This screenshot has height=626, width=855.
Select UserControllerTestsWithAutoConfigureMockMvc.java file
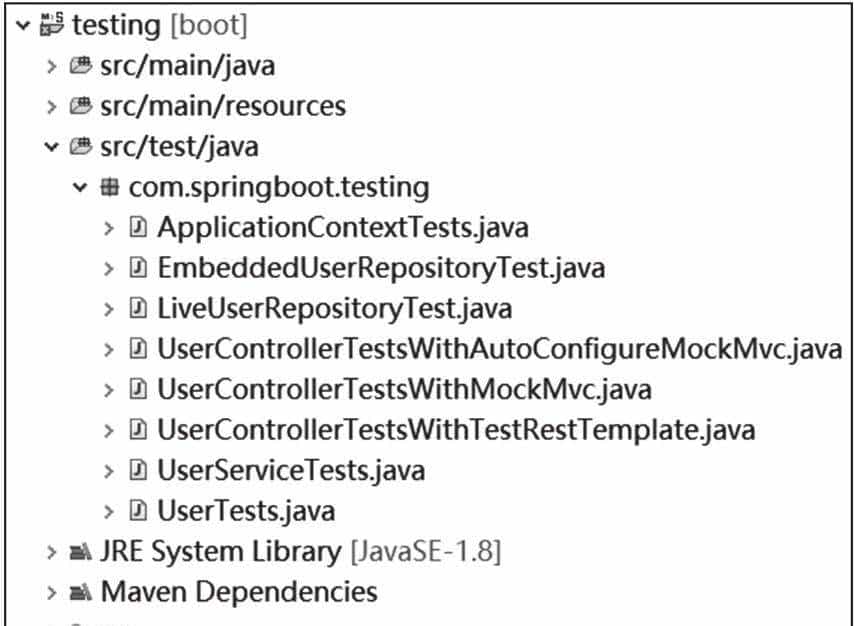click(x=499, y=349)
